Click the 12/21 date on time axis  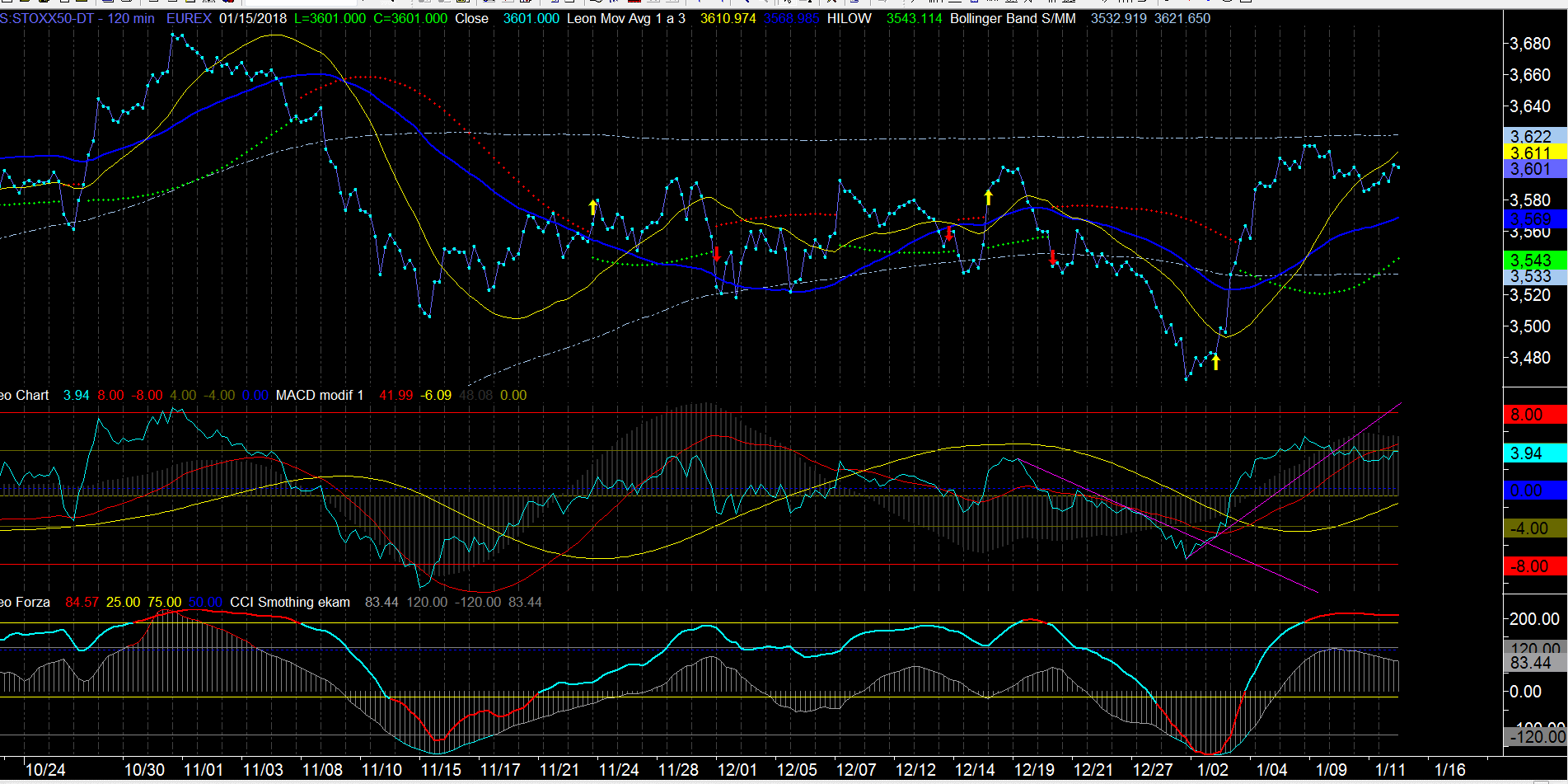pos(1093,770)
